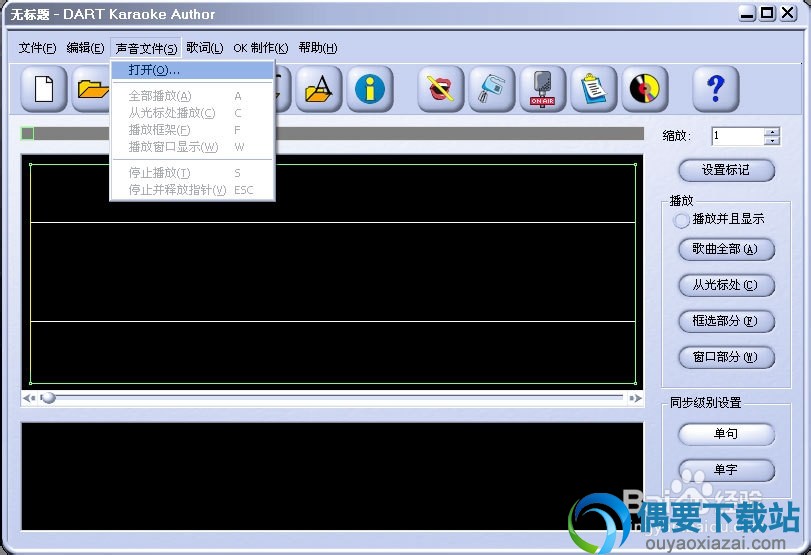This screenshot has height=555, width=811.
Task: Click the blue info circle icon
Action: 370,88
